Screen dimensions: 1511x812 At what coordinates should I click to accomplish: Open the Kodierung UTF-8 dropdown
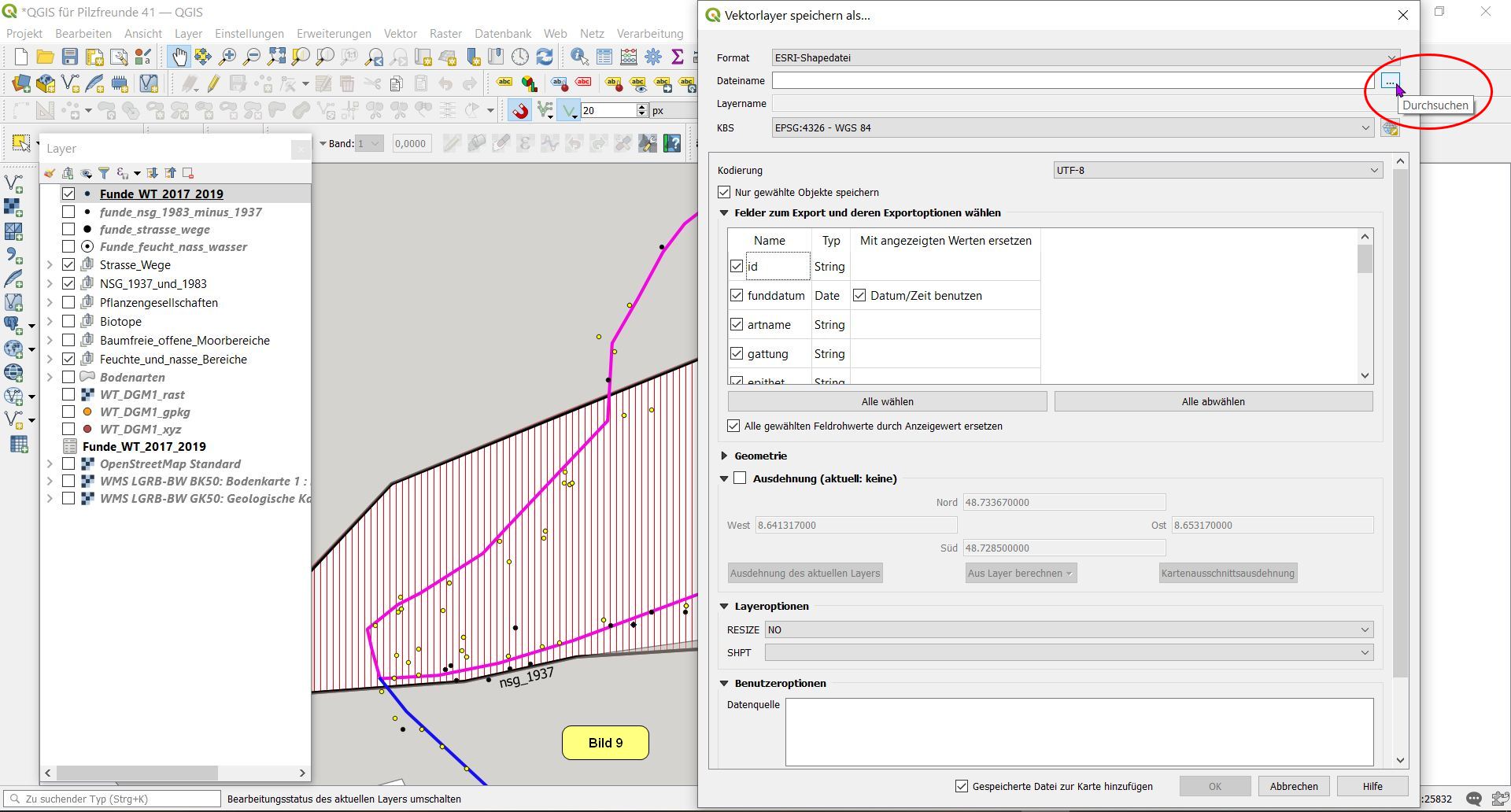coord(1217,170)
